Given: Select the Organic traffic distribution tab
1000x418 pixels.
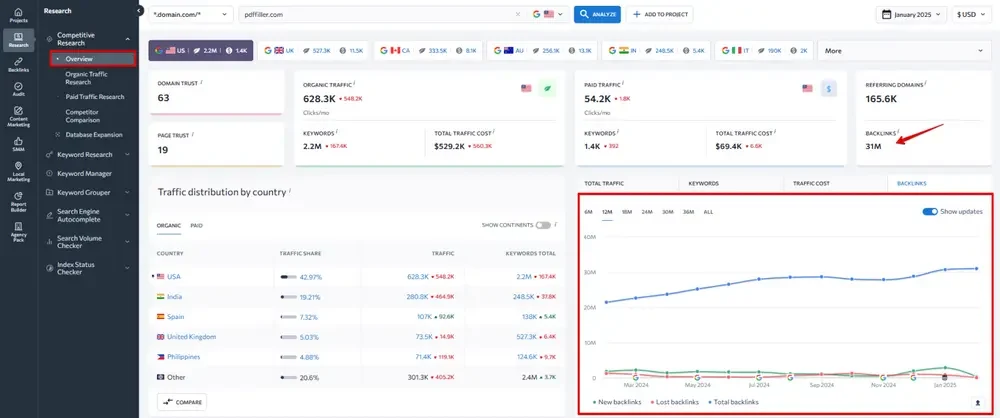Looking at the screenshot, I should click(x=169, y=225).
